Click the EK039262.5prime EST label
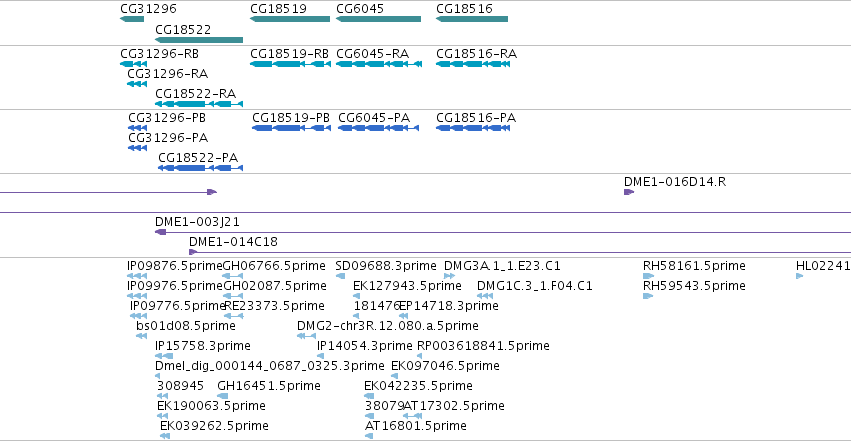The height and width of the screenshot is (441, 851). tap(214, 426)
